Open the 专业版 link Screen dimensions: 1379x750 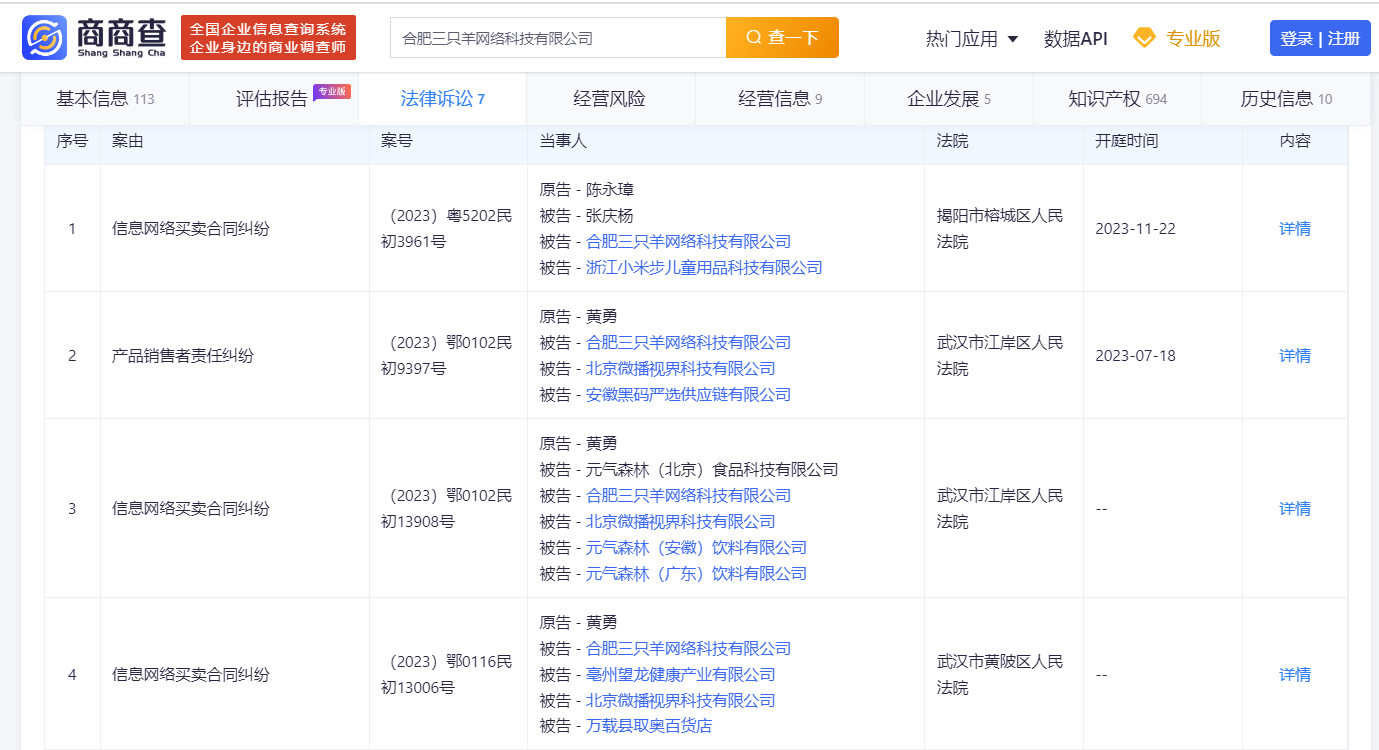pyautogui.click(x=1193, y=39)
